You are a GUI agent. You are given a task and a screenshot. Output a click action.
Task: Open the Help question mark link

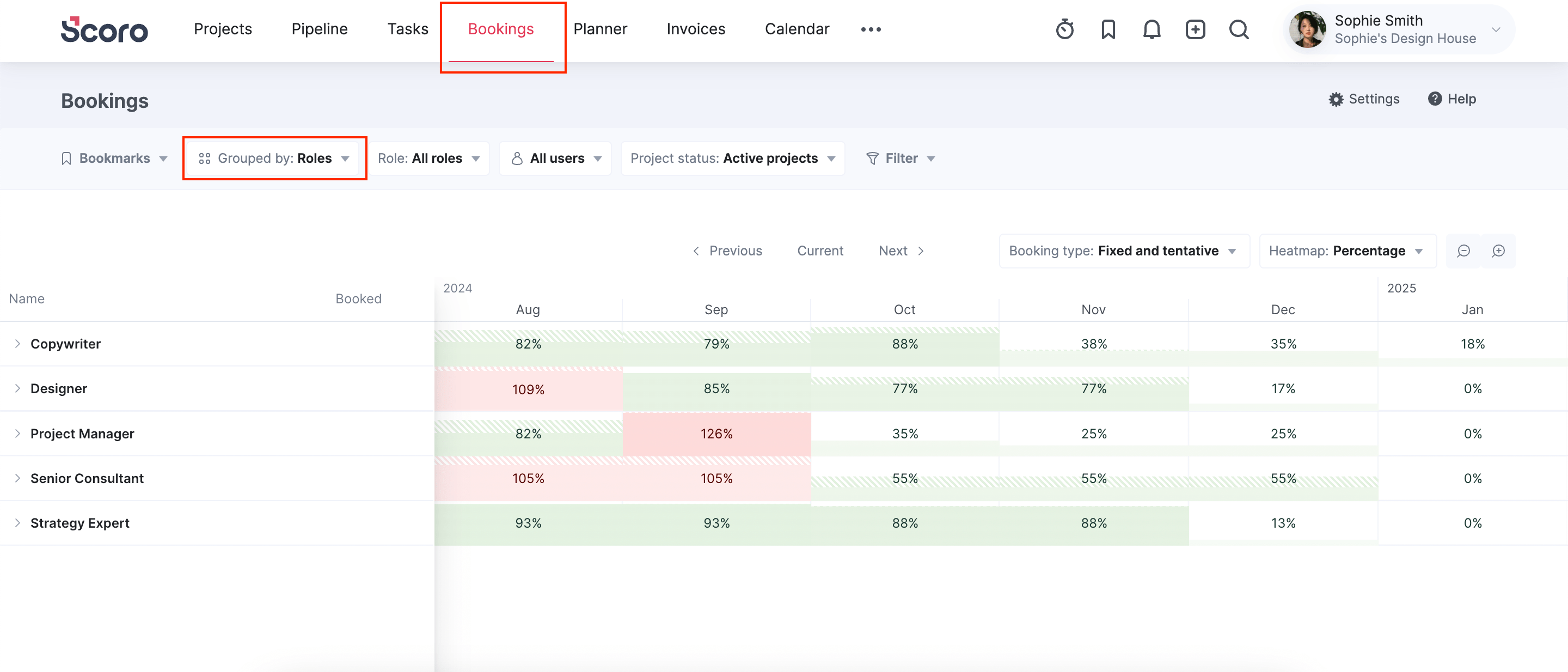(x=1451, y=99)
